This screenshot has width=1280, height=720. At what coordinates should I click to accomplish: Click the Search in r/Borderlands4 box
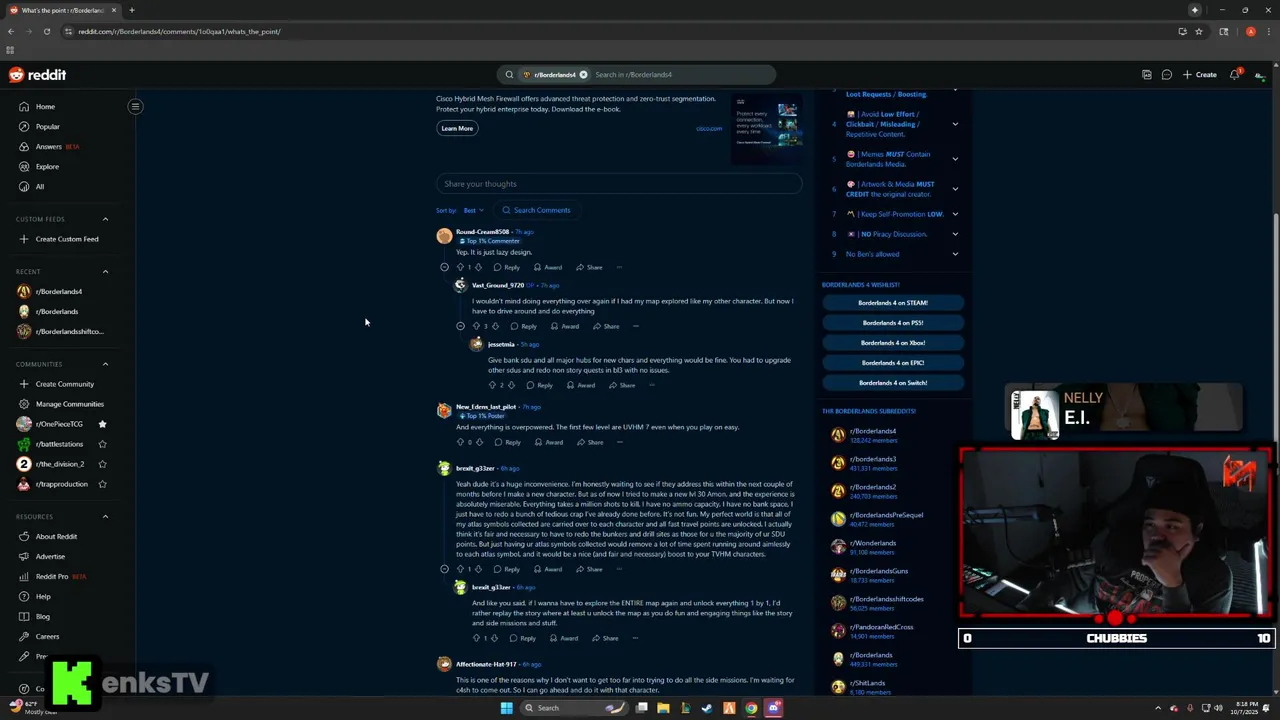pyautogui.click(x=682, y=75)
